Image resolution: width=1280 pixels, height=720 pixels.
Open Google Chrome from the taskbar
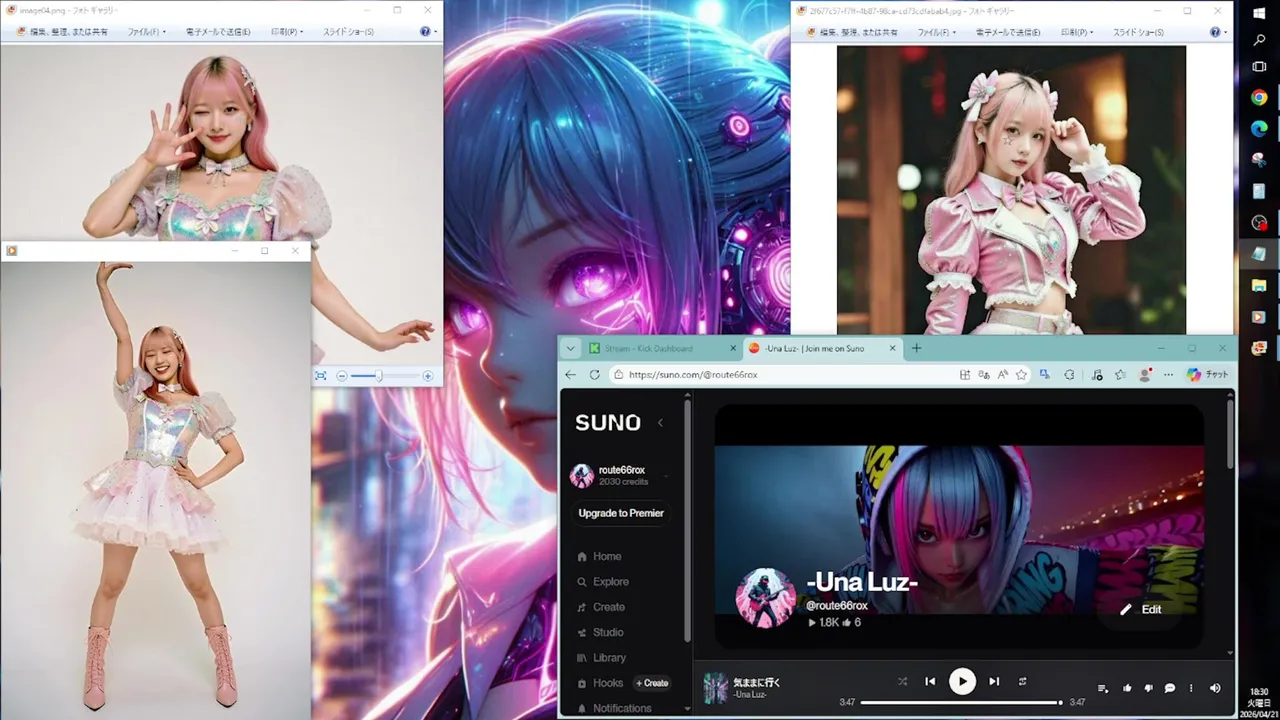pyautogui.click(x=1259, y=98)
